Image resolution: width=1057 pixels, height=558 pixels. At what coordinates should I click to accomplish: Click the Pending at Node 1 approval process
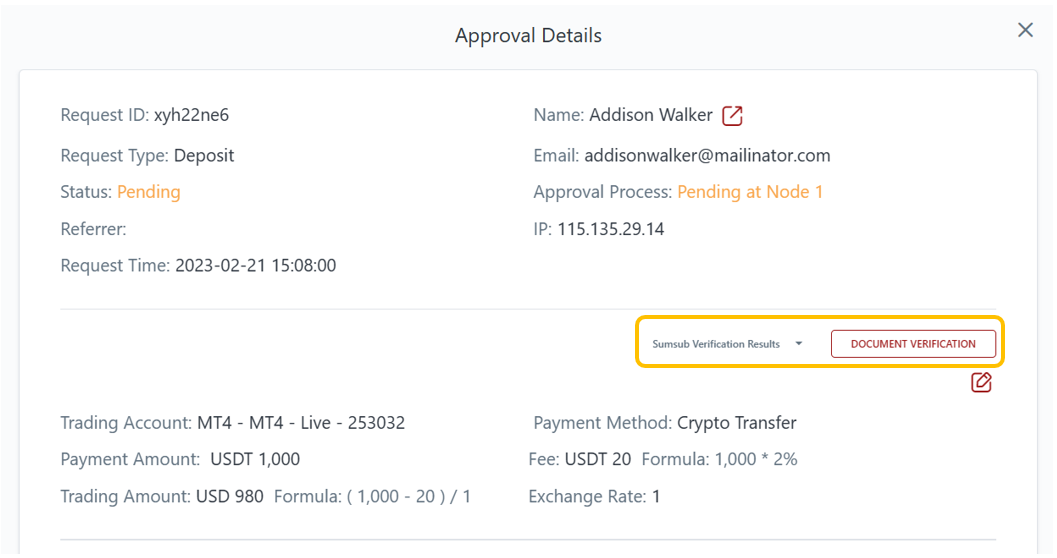(x=750, y=192)
